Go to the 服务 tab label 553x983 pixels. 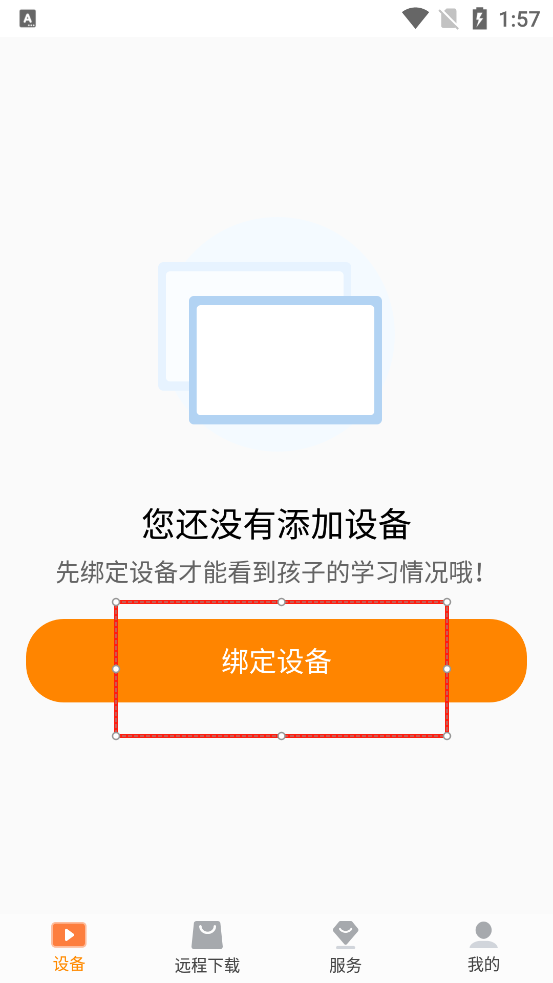[x=345, y=965]
